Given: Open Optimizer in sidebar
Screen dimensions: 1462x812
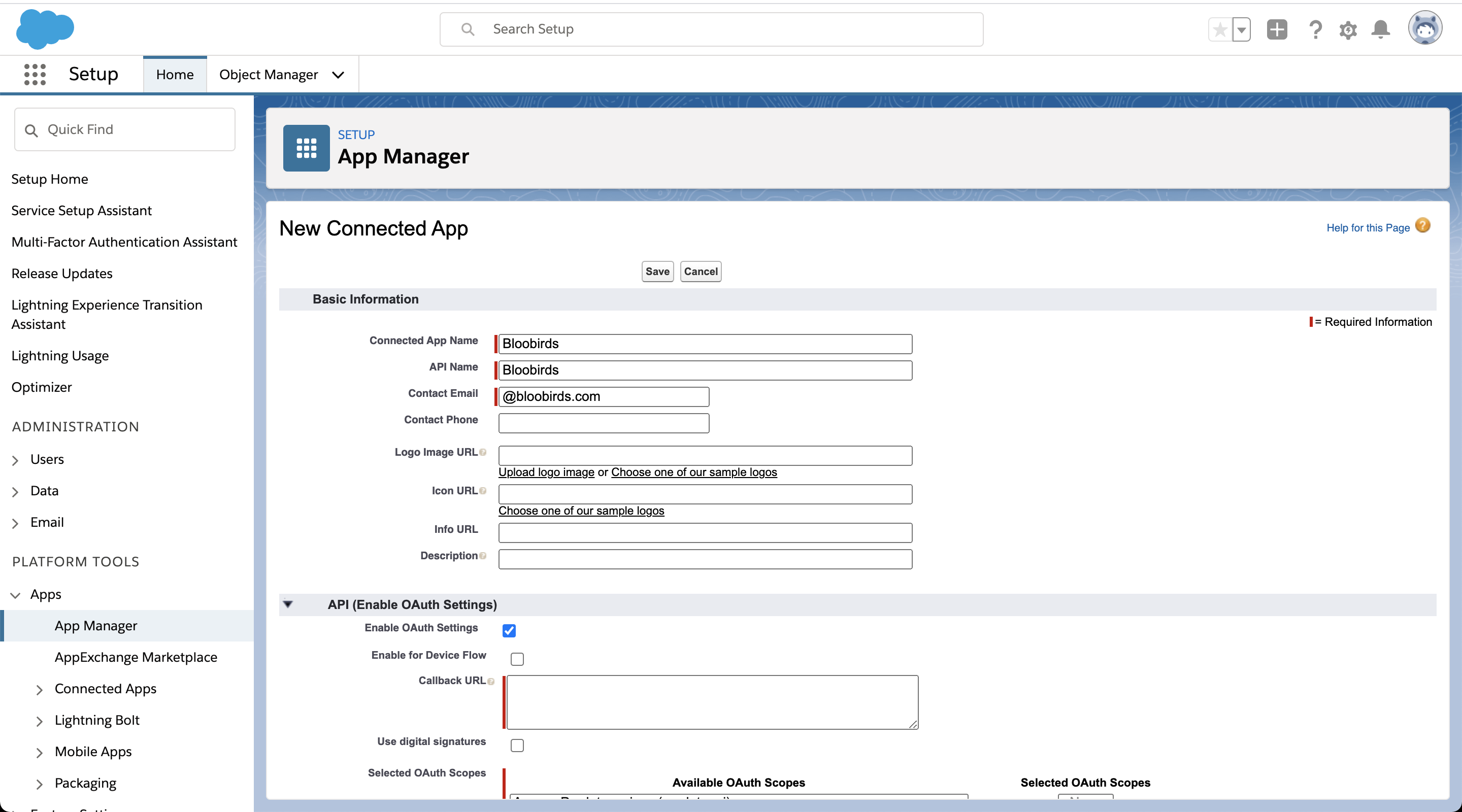Looking at the screenshot, I should click(42, 387).
